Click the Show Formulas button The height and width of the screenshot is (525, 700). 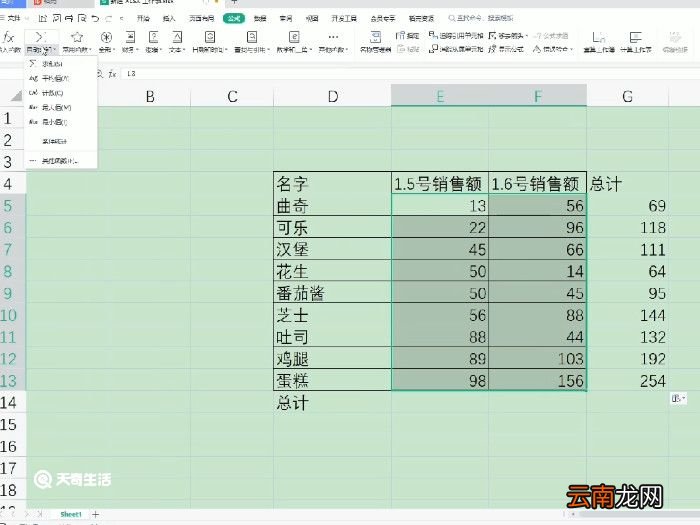point(506,49)
